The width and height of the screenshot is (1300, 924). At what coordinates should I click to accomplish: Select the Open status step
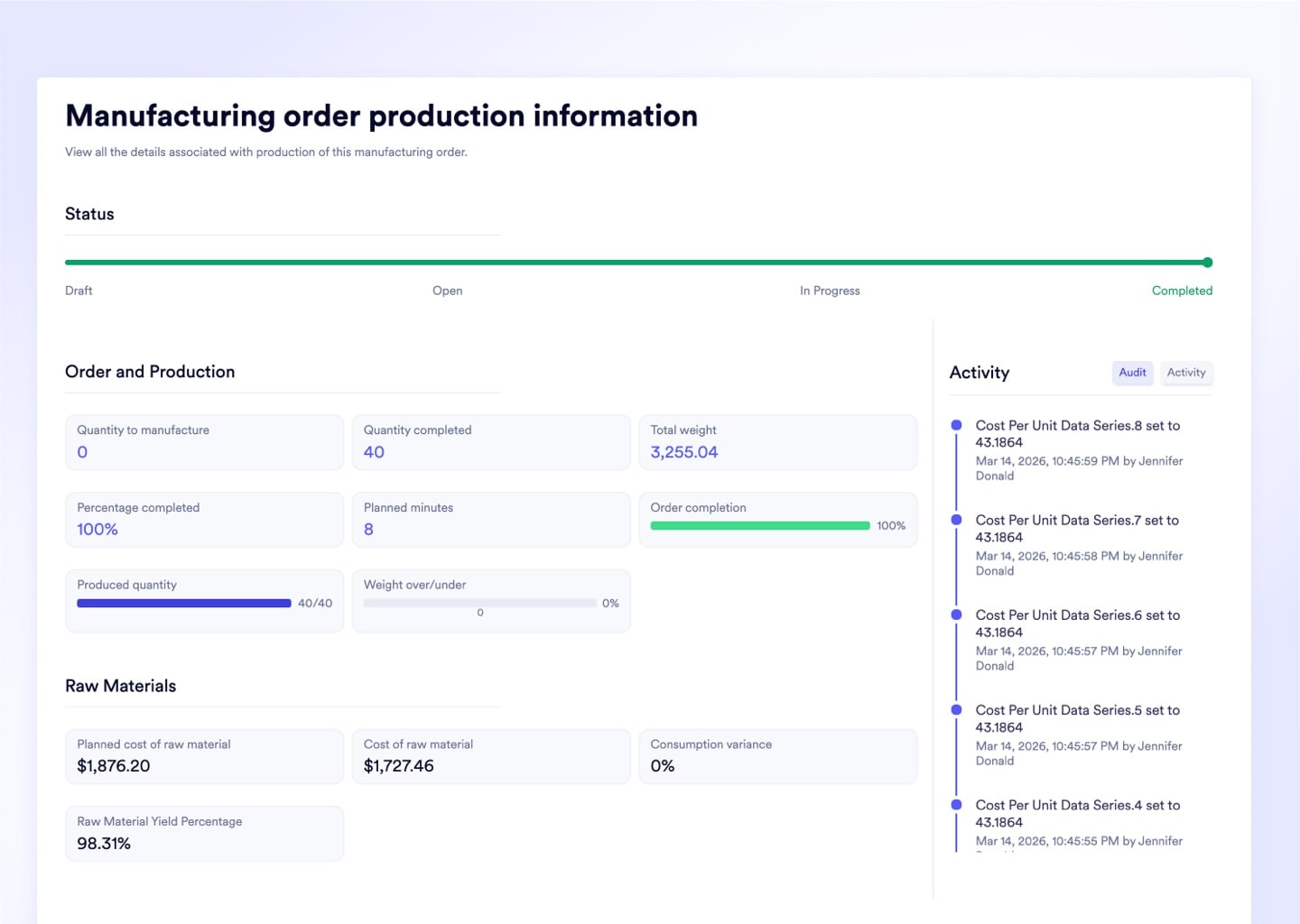coord(447,291)
